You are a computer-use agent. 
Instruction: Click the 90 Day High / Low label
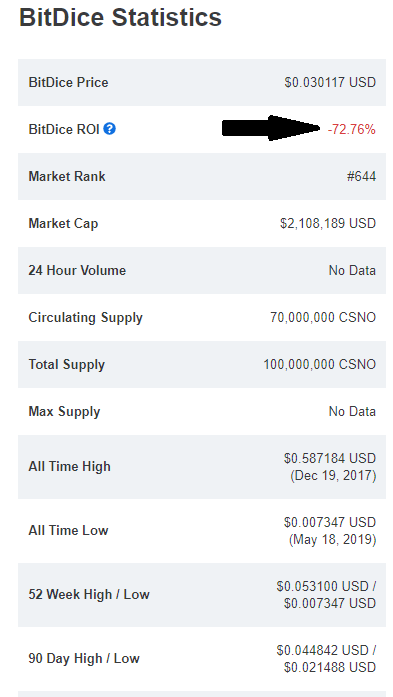click(x=84, y=658)
